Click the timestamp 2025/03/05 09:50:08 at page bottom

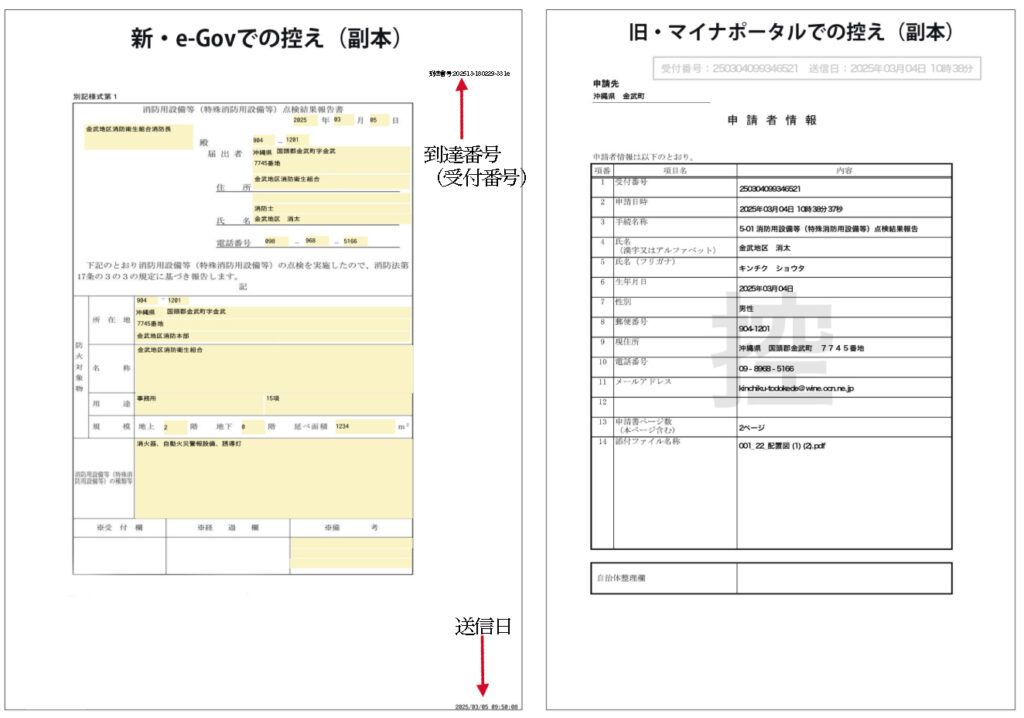(486, 707)
